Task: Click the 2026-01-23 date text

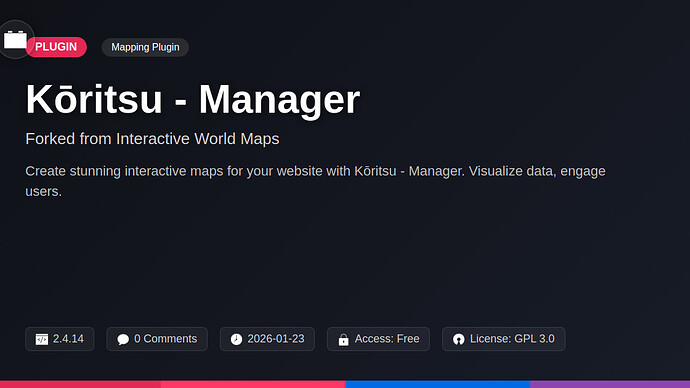Action: pyautogui.click(x=276, y=339)
